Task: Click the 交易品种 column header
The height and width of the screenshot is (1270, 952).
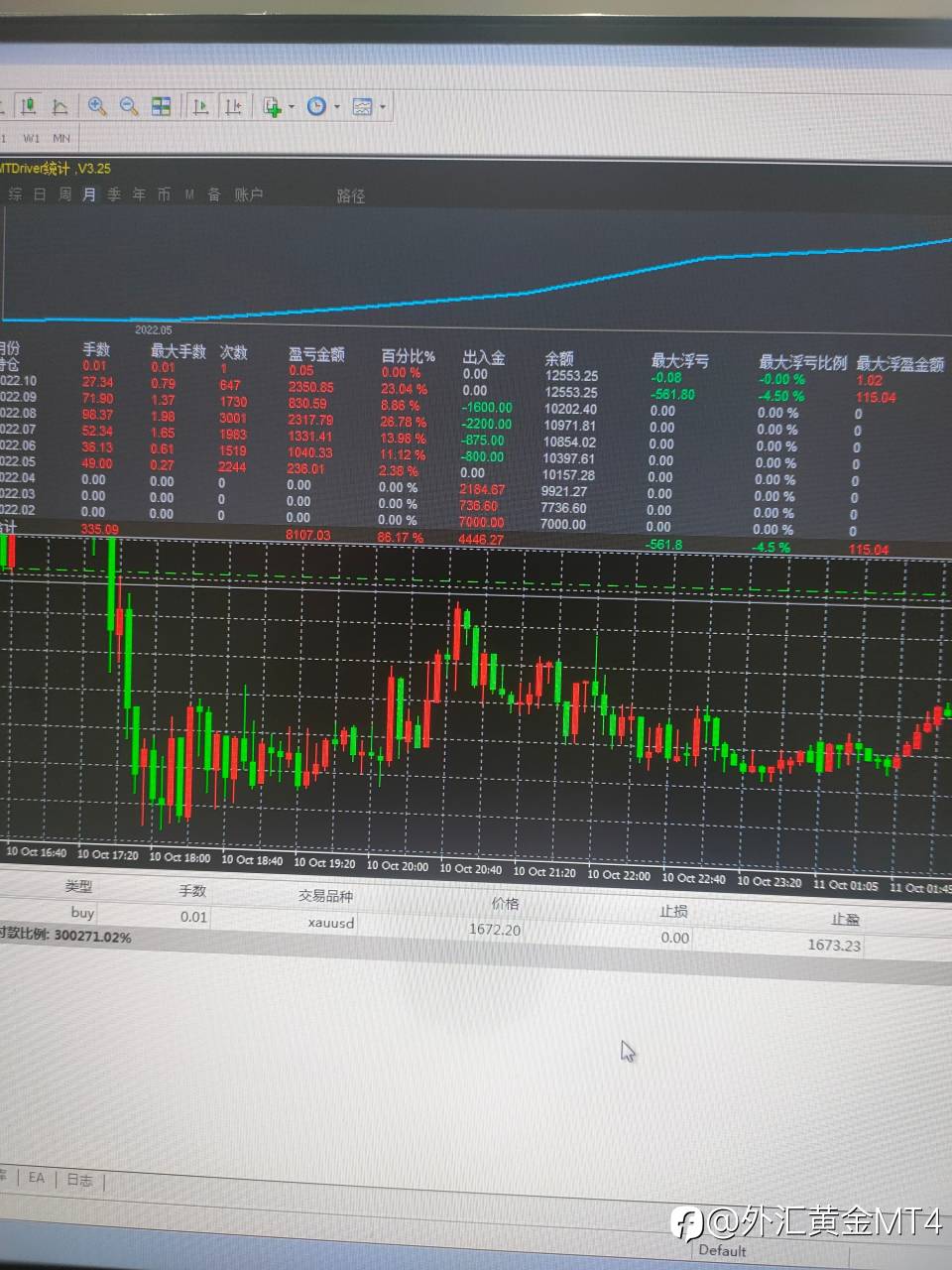Action: (325, 896)
